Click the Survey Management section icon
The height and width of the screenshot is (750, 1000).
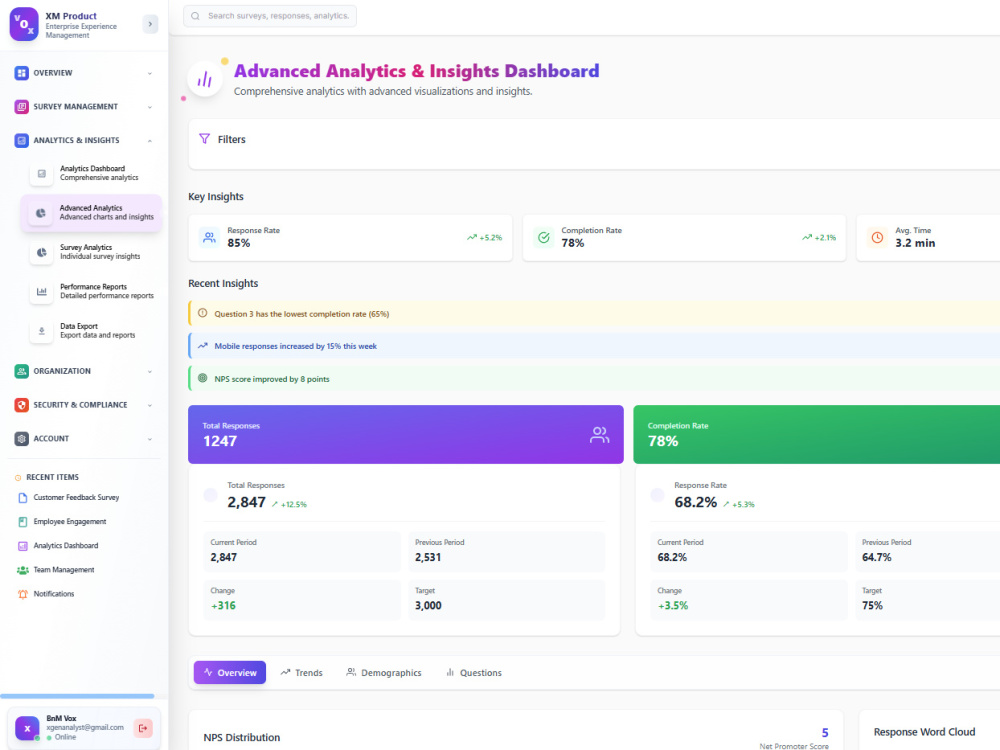pos(22,107)
